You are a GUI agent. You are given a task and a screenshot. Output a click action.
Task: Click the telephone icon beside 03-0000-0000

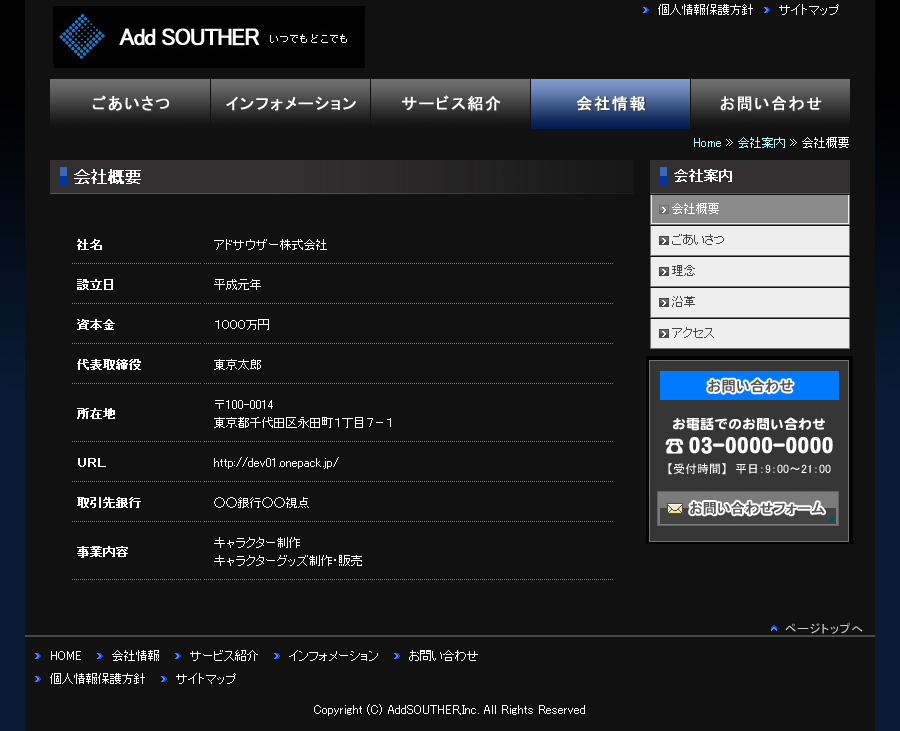(x=675, y=446)
